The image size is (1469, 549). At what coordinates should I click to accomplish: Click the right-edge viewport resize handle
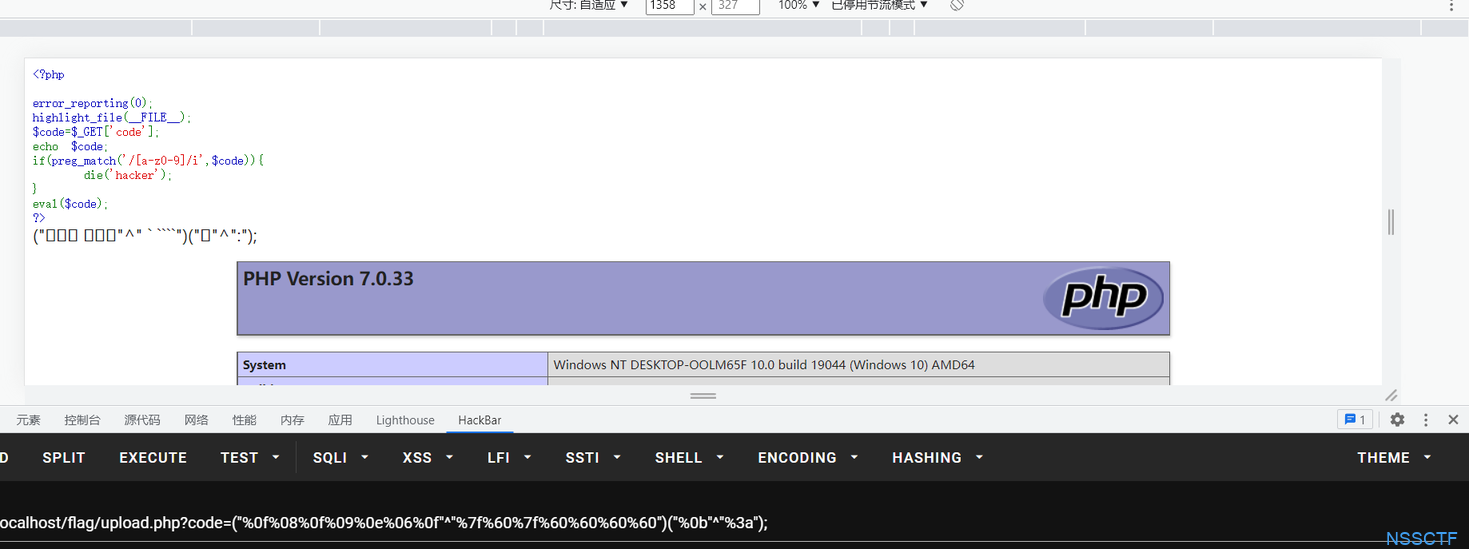(x=1391, y=222)
